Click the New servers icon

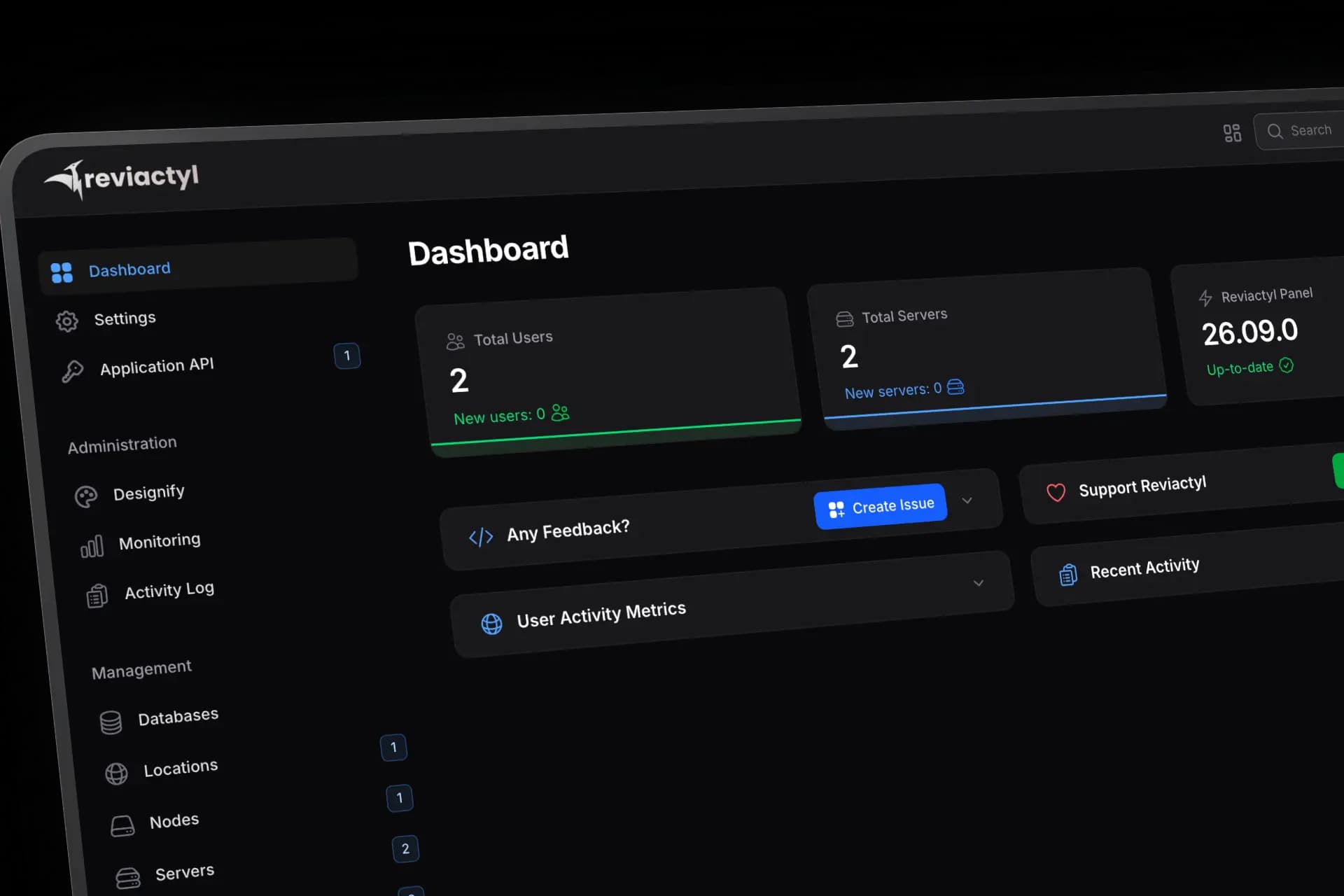955,386
